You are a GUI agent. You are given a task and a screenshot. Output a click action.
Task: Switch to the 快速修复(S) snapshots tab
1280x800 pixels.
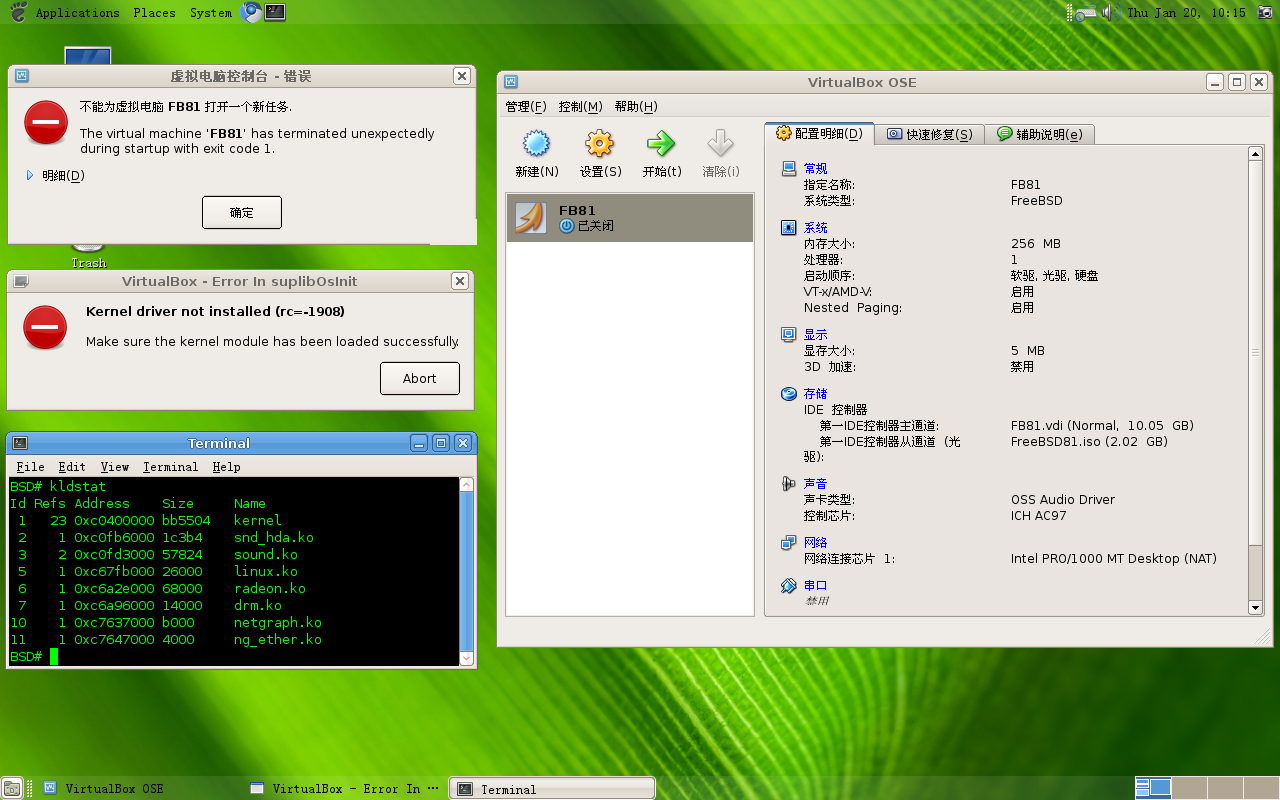pyautogui.click(x=929, y=134)
